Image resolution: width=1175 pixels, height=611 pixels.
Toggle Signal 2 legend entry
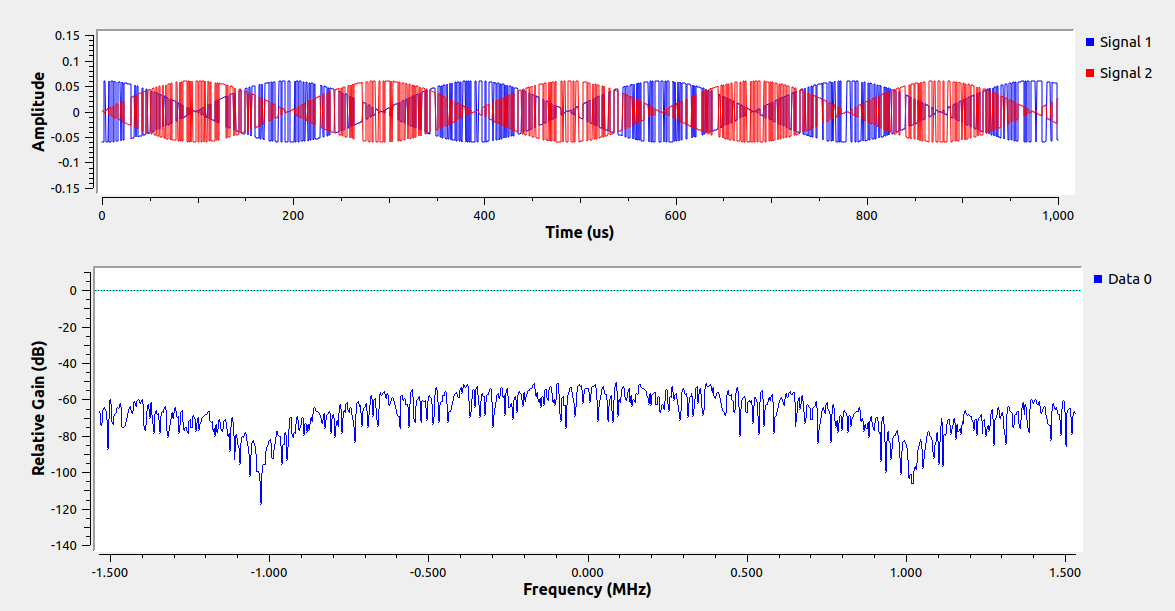[x=1118, y=73]
